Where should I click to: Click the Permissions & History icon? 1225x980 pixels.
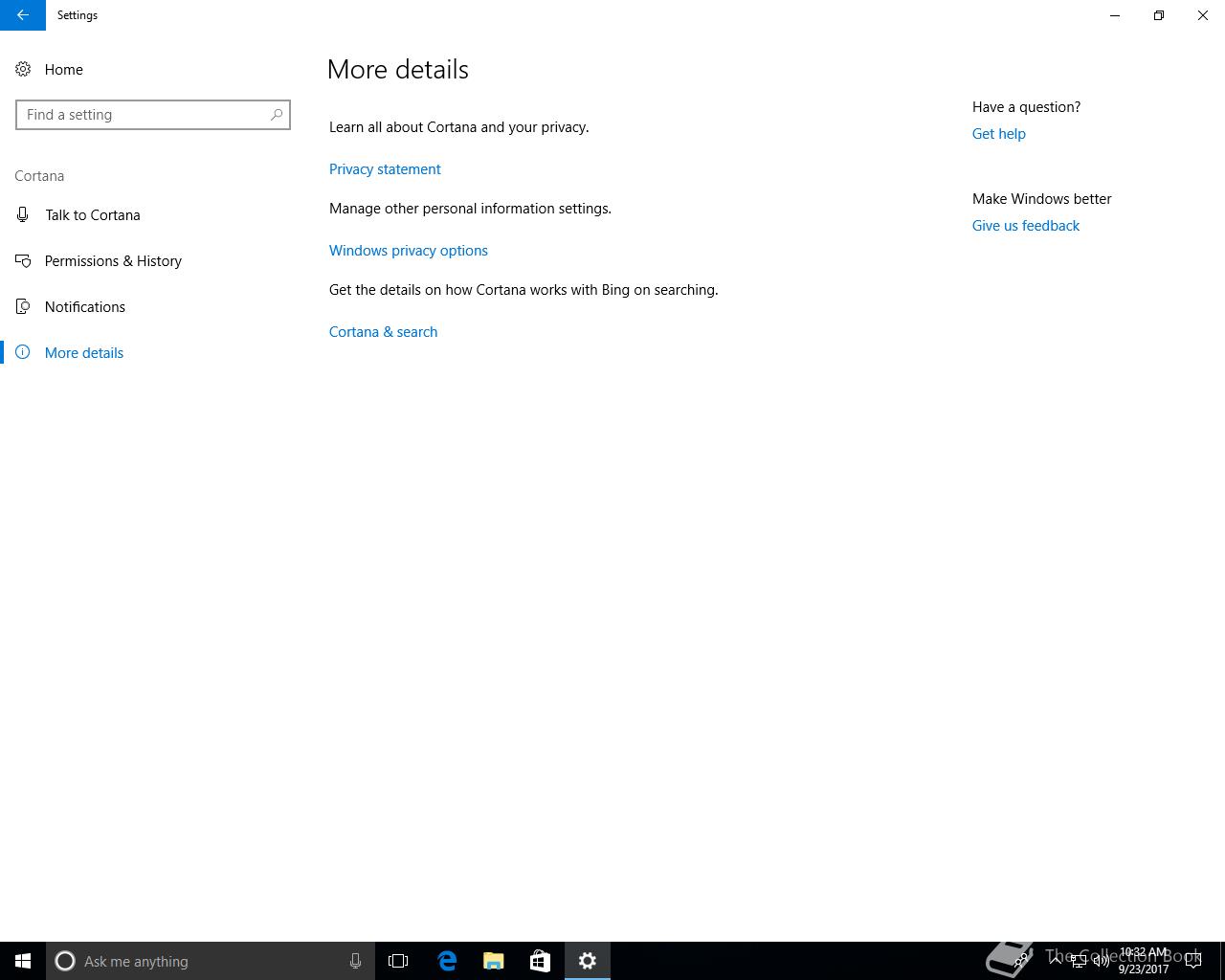pyautogui.click(x=23, y=260)
